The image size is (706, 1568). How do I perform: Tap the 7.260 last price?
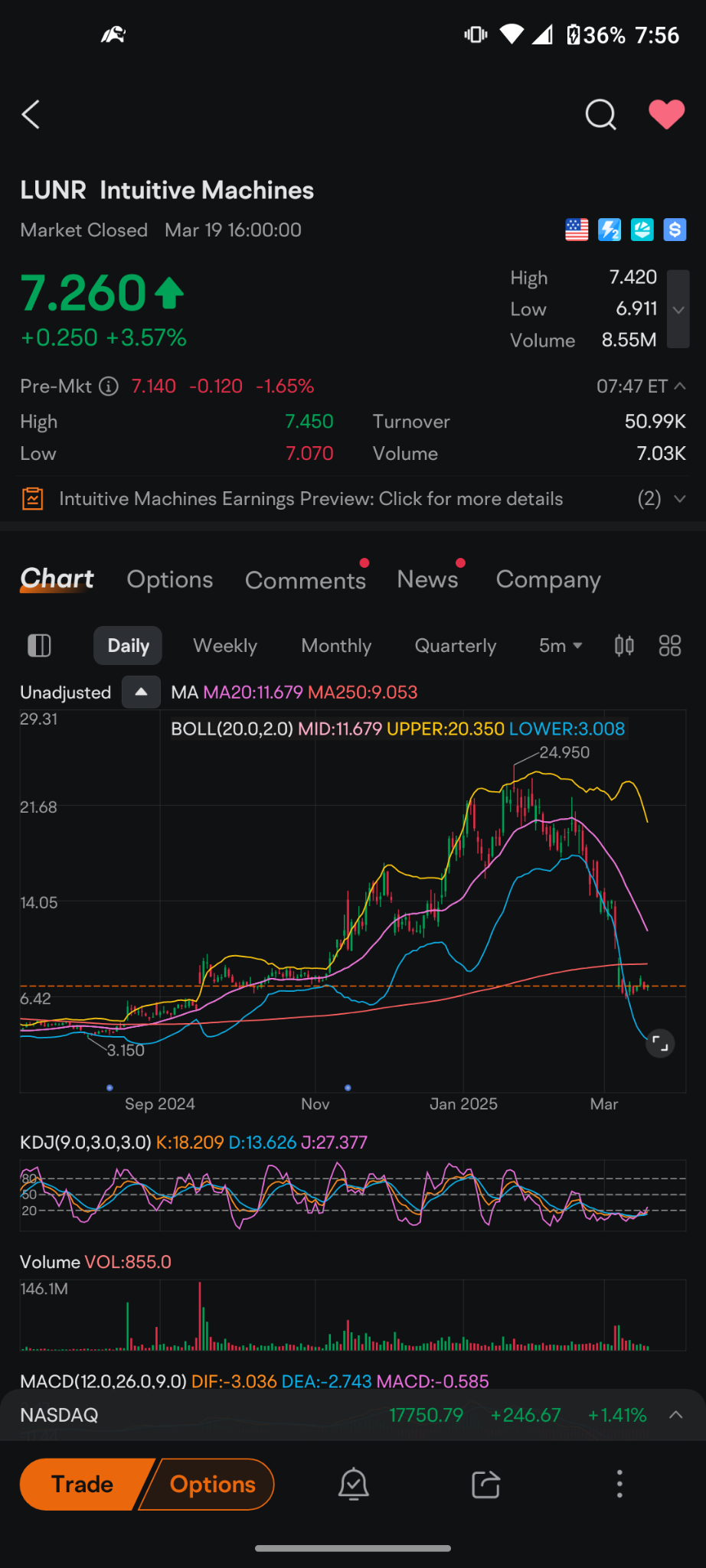click(83, 293)
